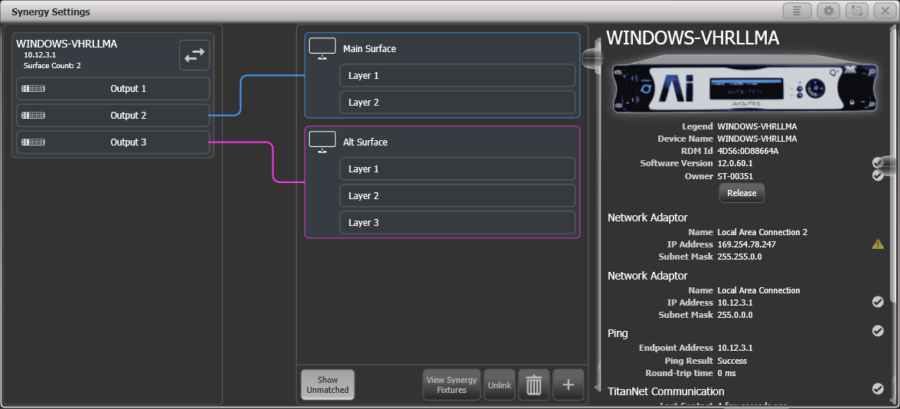
Task: Click the check icon beside Owner ST-00351
Action: [878, 175]
